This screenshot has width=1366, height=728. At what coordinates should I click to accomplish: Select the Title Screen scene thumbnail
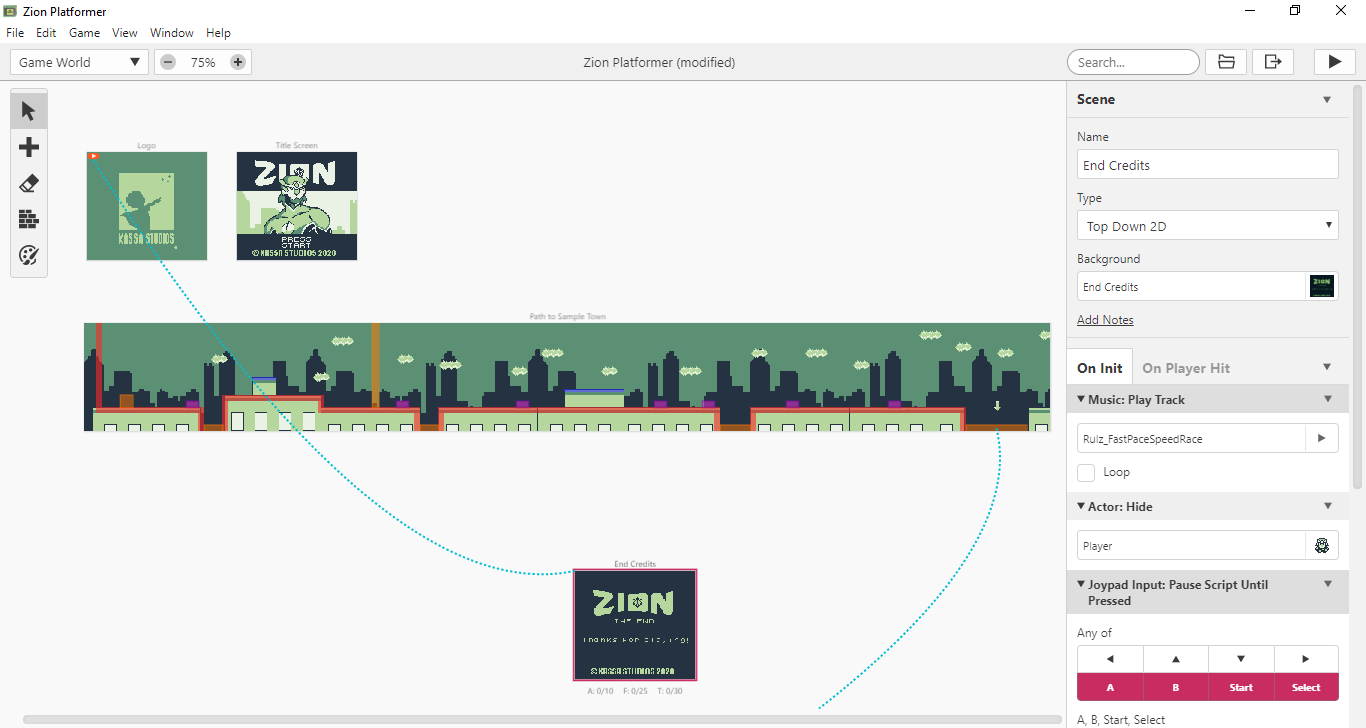pos(297,206)
